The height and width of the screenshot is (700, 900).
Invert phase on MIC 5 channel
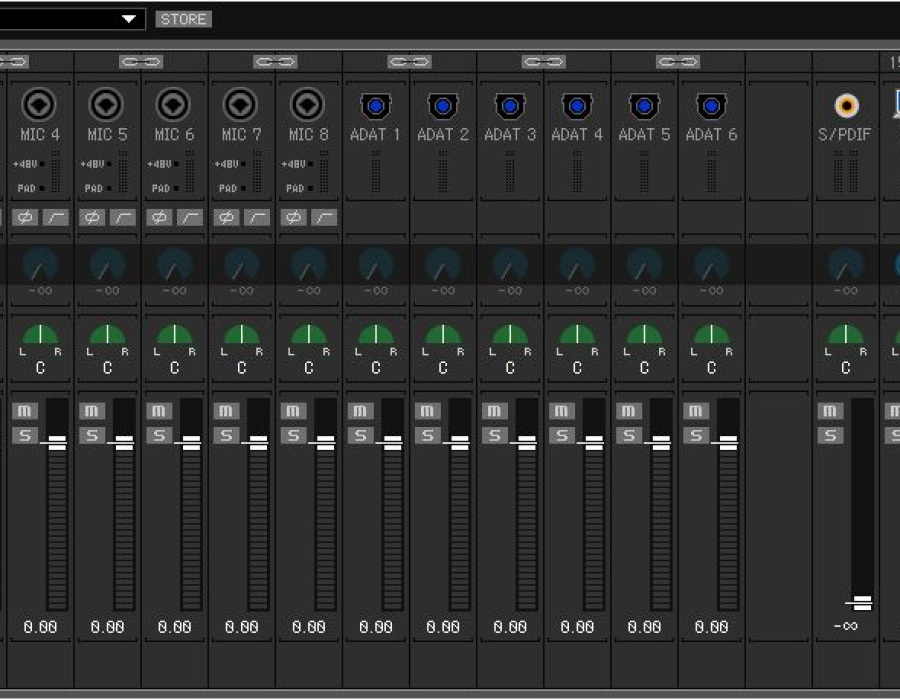click(92, 217)
